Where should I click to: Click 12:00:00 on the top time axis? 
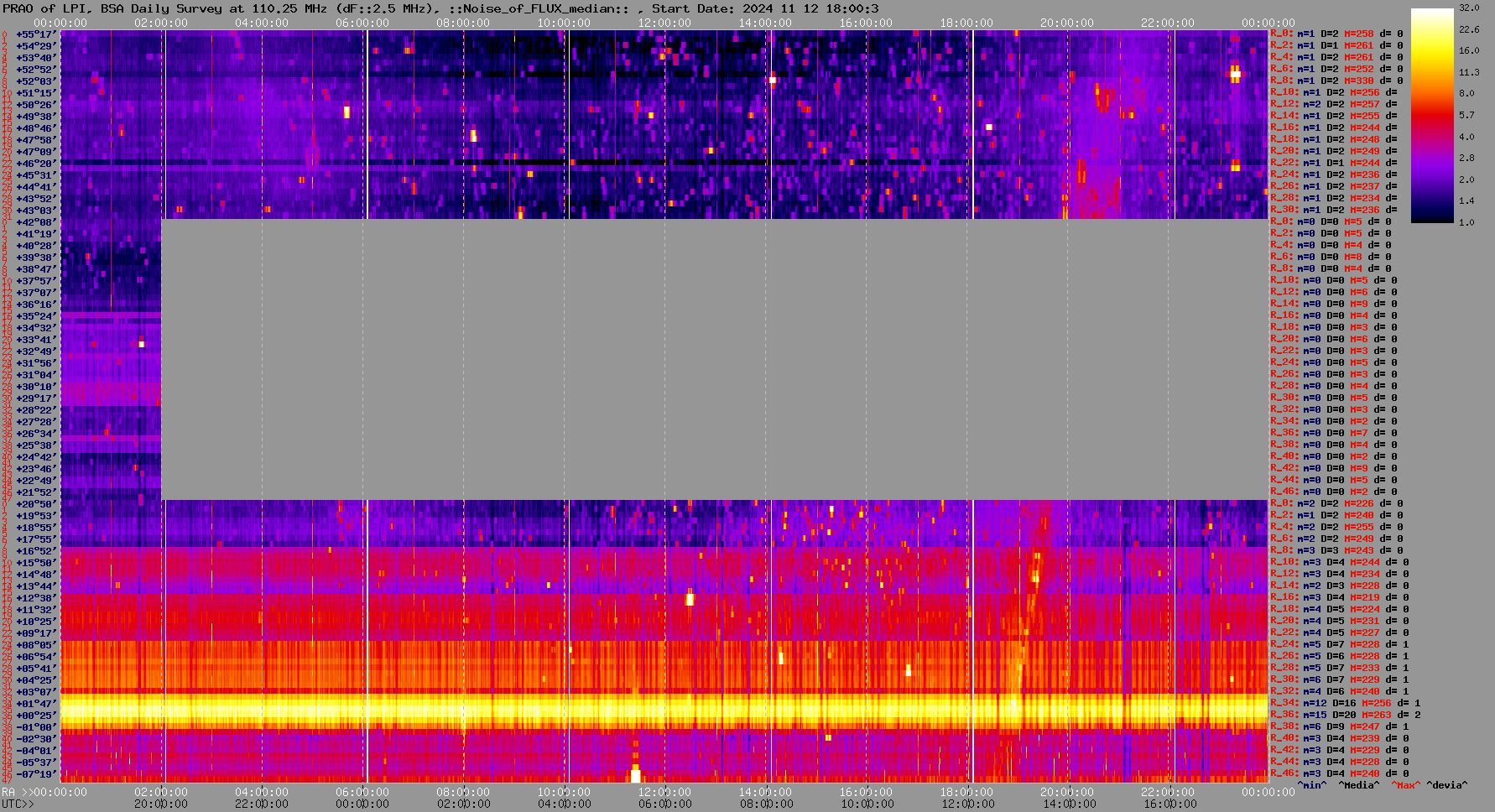click(664, 23)
